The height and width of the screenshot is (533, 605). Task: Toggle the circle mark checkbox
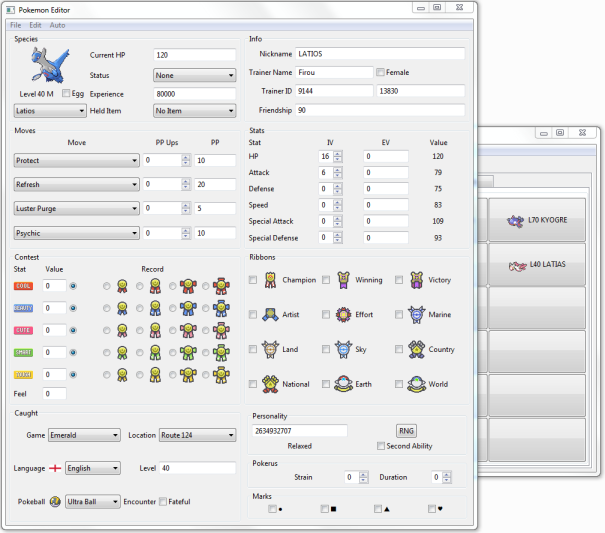pos(272,509)
